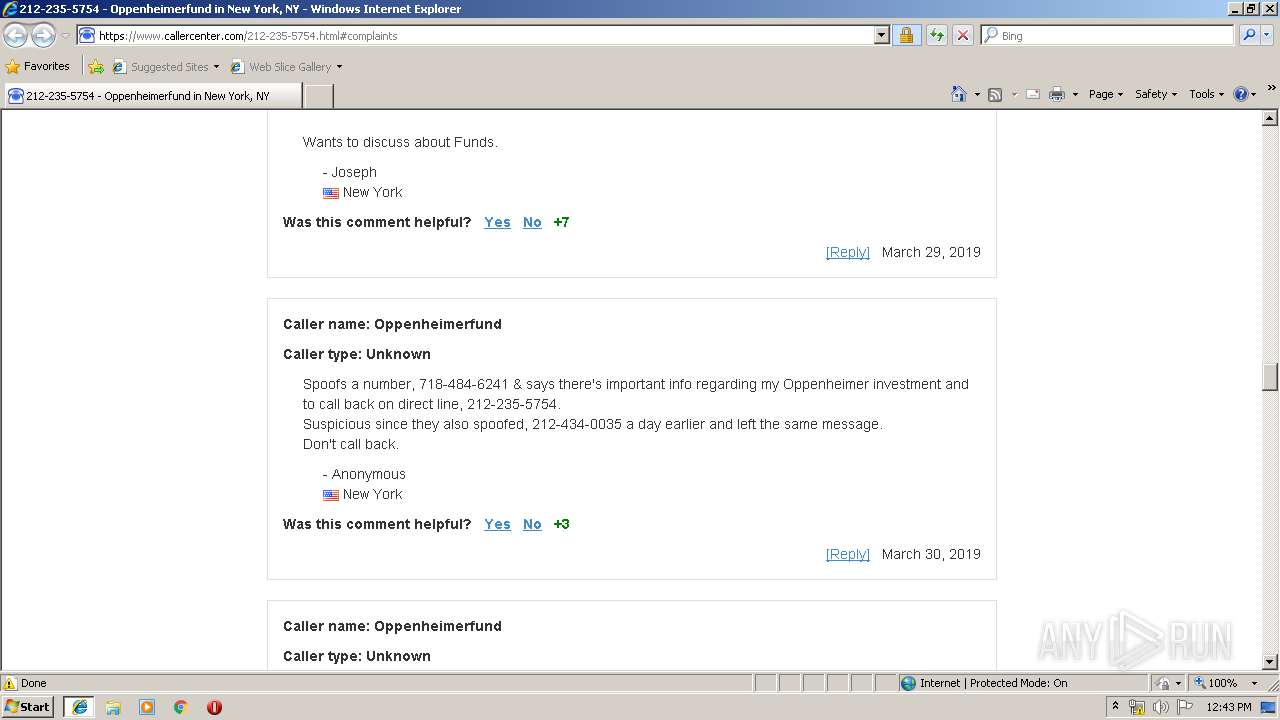Click the scroll up arrow of page scrollbar
The width and height of the screenshot is (1280, 720).
tap(1270, 118)
